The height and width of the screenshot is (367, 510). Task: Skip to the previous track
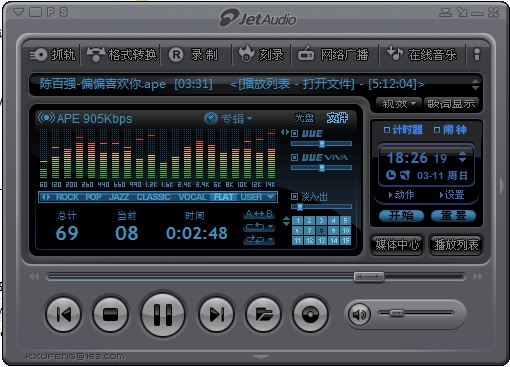pos(63,315)
